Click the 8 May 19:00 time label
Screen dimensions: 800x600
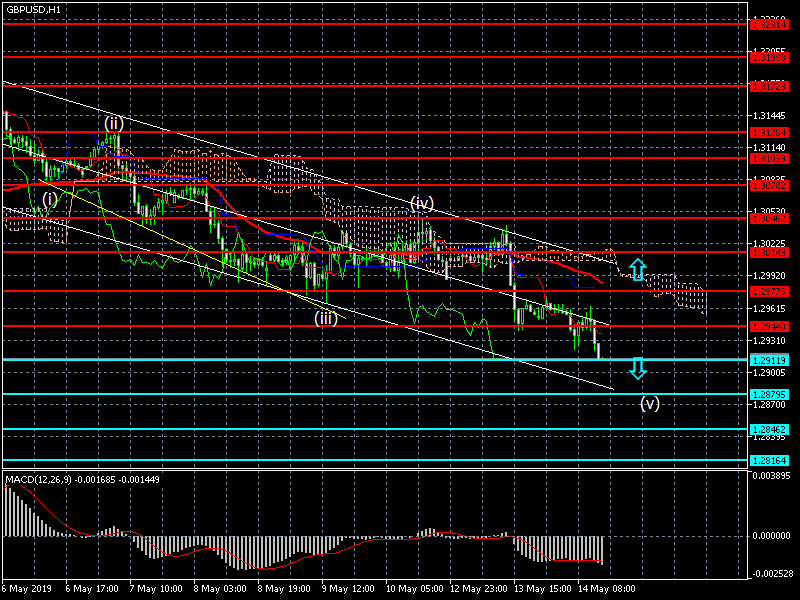(x=284, y=589)
